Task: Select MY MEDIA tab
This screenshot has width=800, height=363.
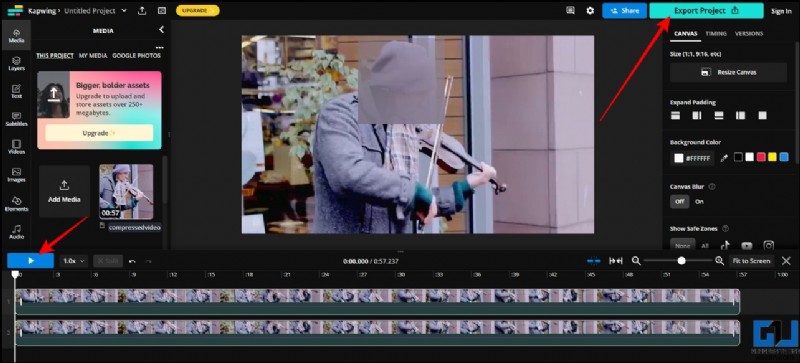Action: click(x=93, y=56)
